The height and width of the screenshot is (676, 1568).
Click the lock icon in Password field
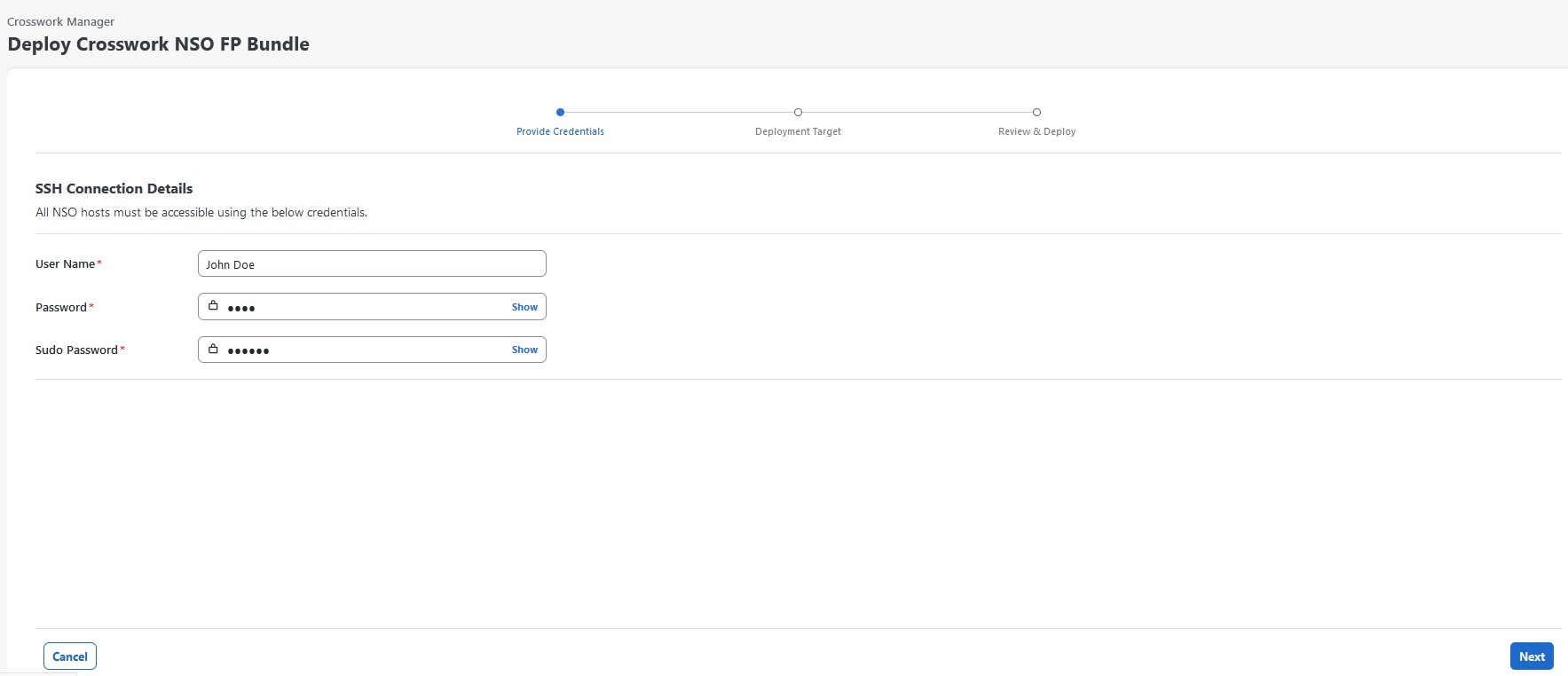pos(213,306)
